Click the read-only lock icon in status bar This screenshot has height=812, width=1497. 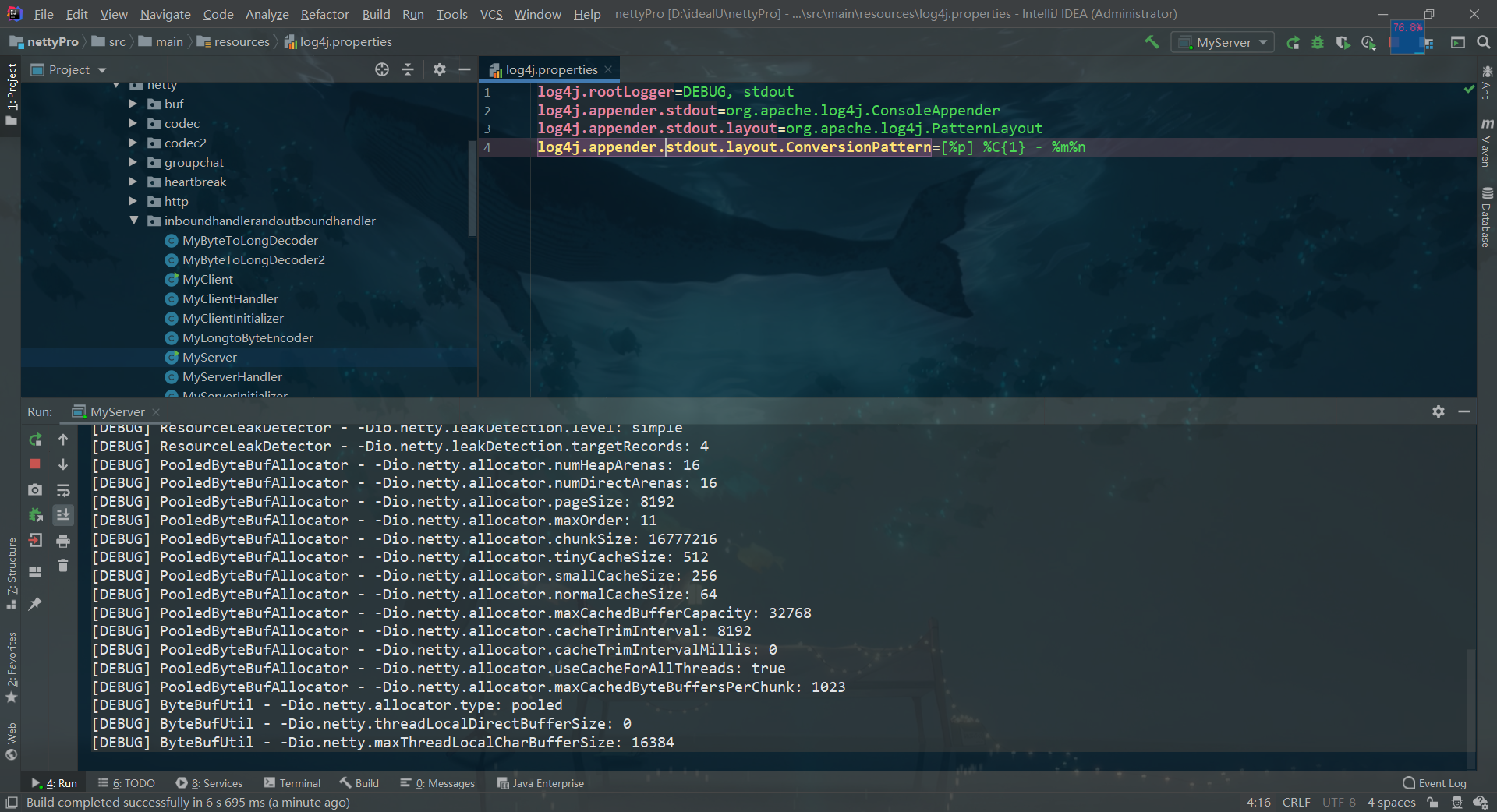pos(1432,803)
